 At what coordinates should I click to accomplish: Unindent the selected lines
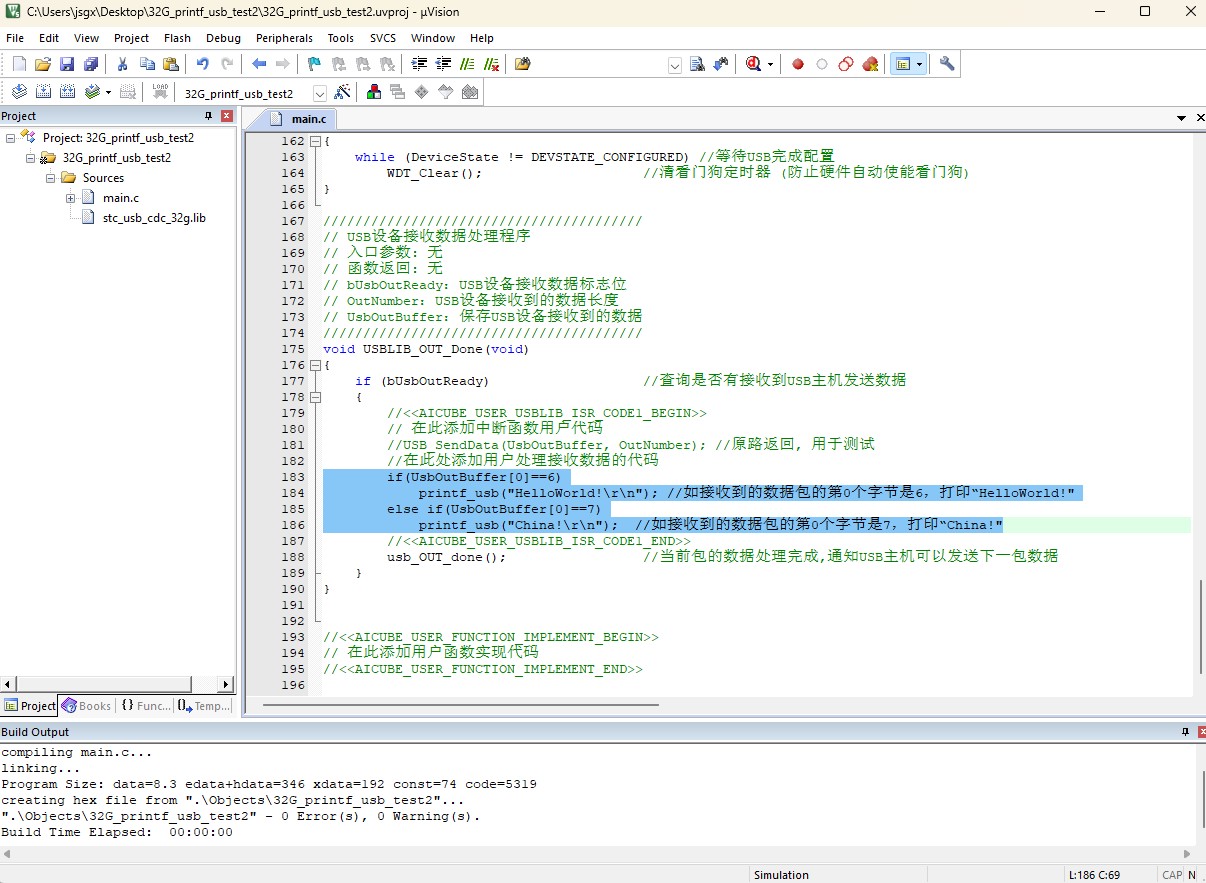(x=443, y=64)
